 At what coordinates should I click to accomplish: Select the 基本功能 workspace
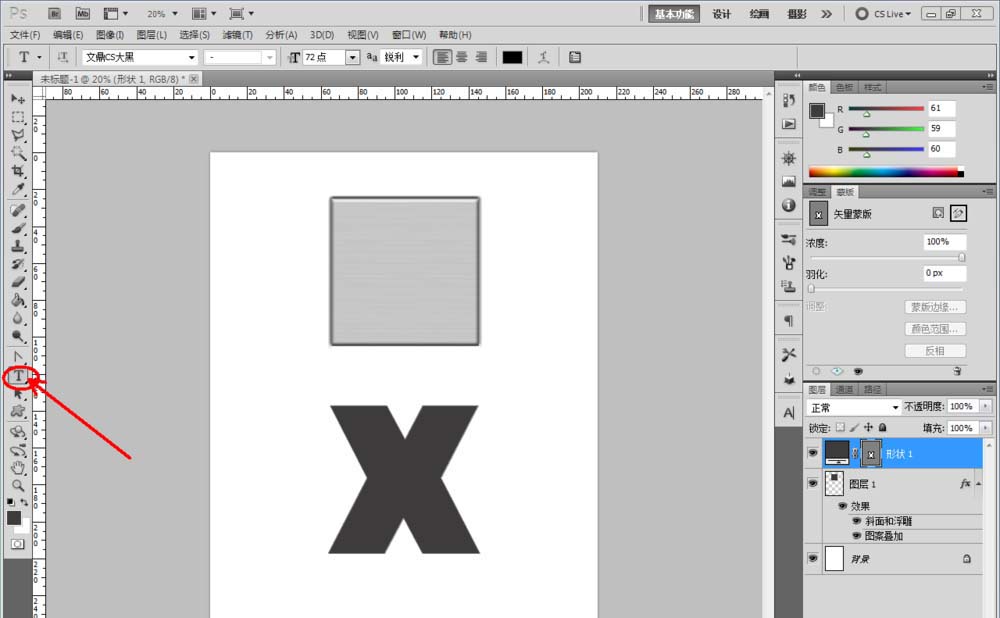674,14
